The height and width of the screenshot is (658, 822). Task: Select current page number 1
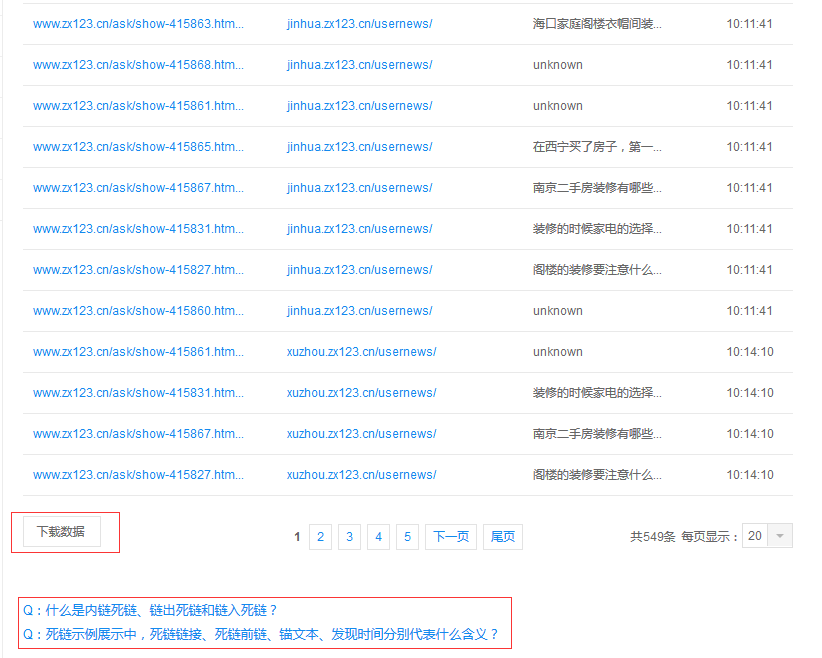(x=297, y=537)
